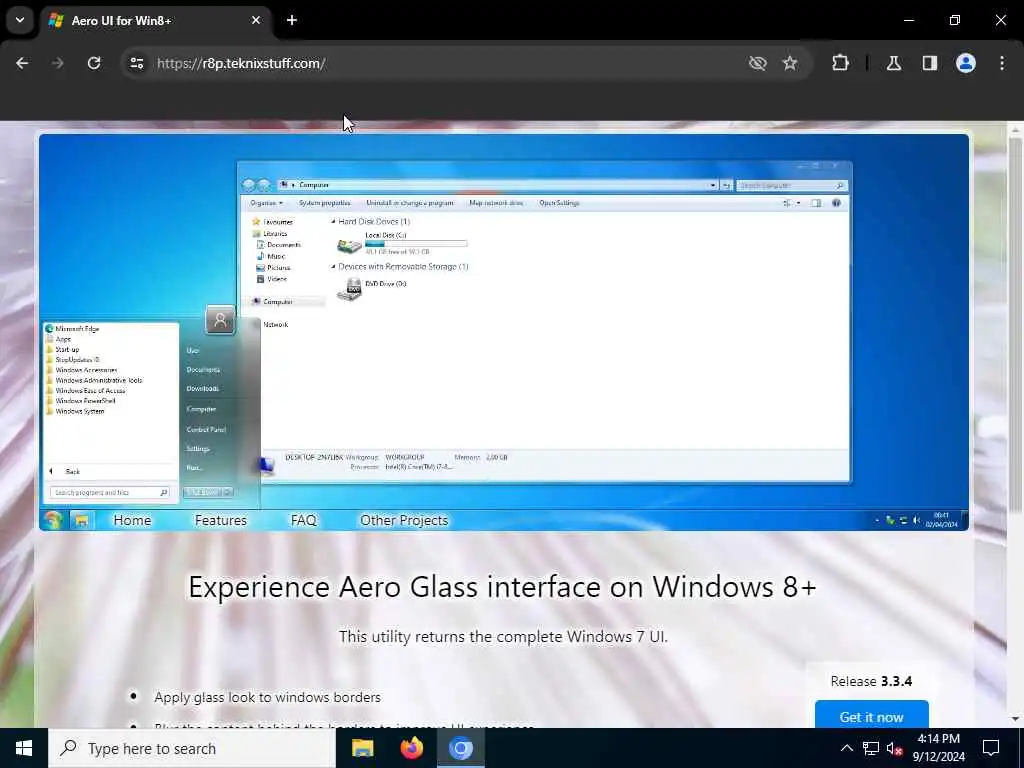Image resolution: width=1024 pixels, height=768 pixels.
Task: Open a new browser tab
Action: [x=292, y=20]
